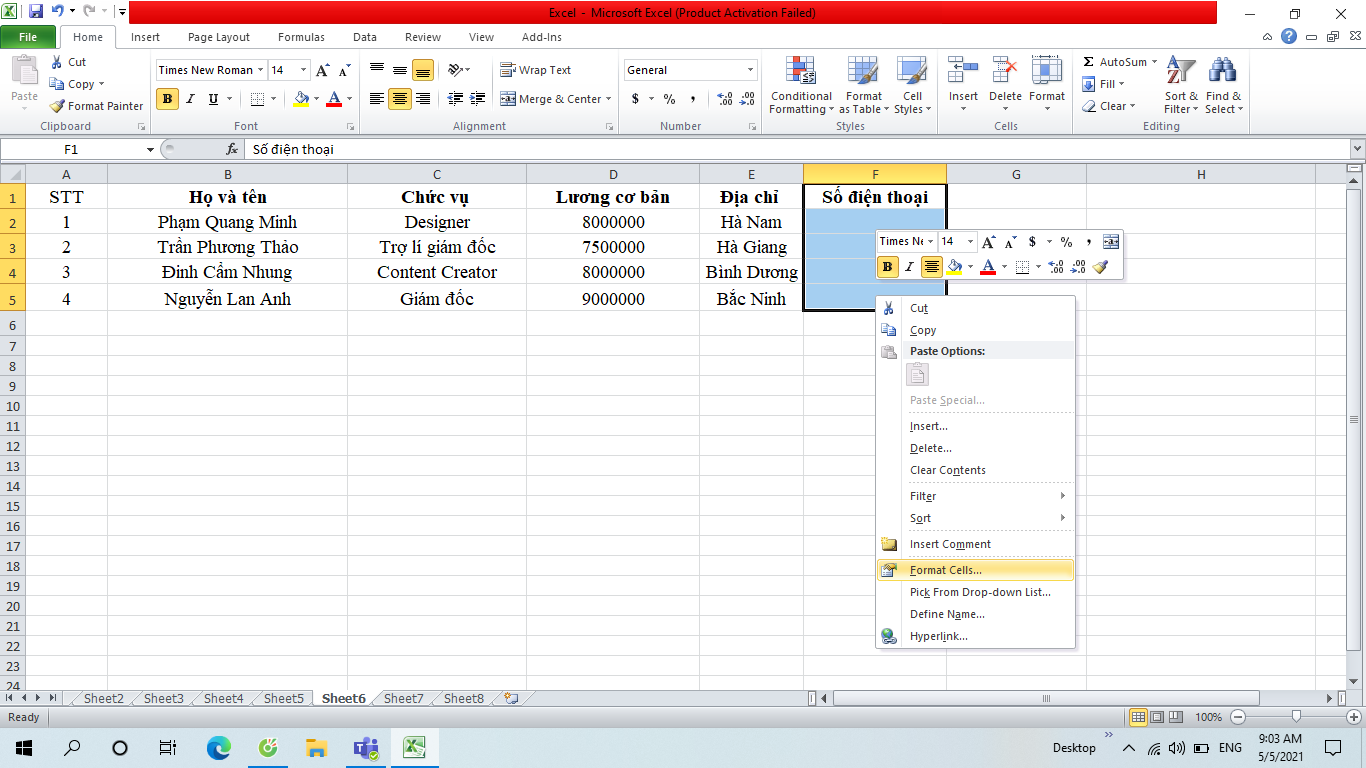
Task: Expand the Sort submenu in context menu
Action: click(975, 518)
